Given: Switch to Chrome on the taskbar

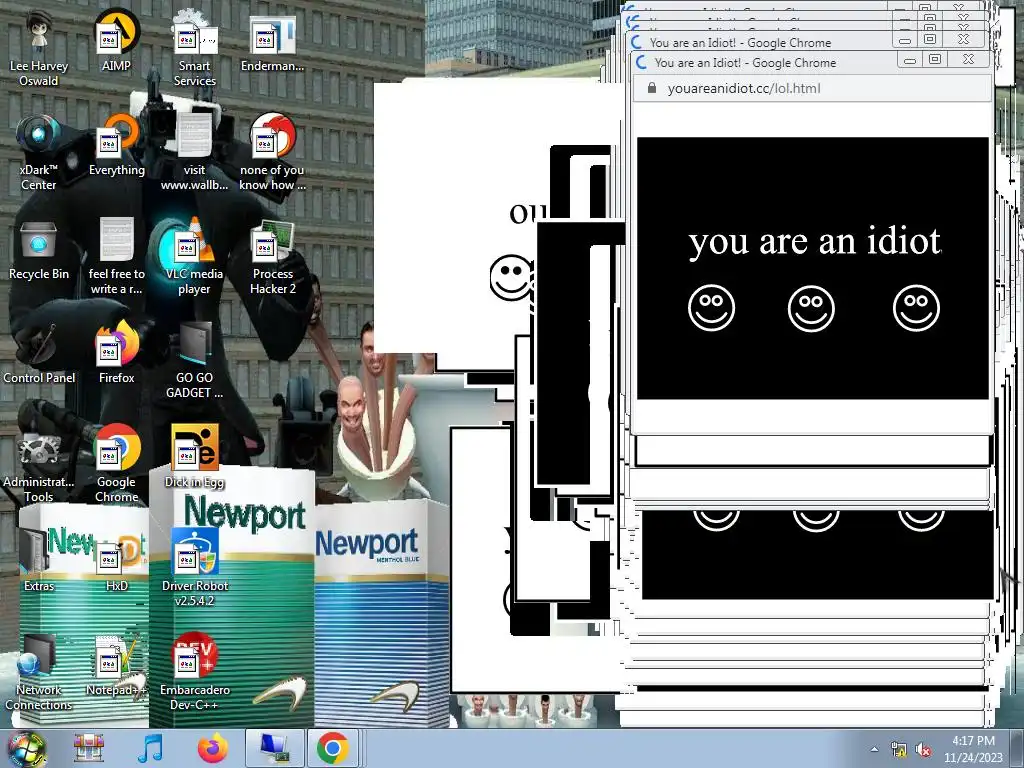Looking at the screenshot, I should 333,748.
